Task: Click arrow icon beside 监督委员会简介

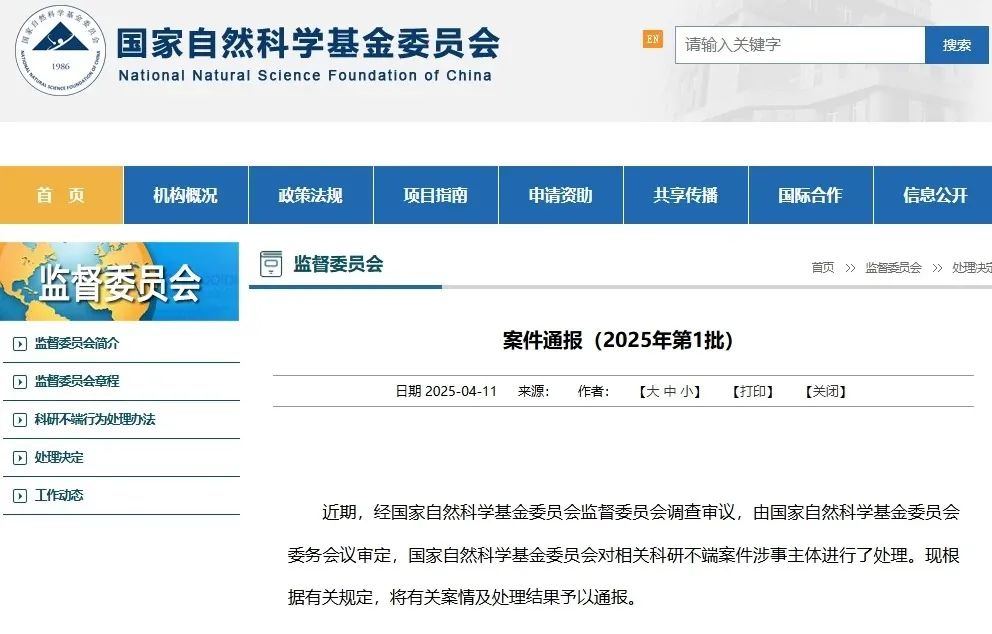Action: pos(19,344)
